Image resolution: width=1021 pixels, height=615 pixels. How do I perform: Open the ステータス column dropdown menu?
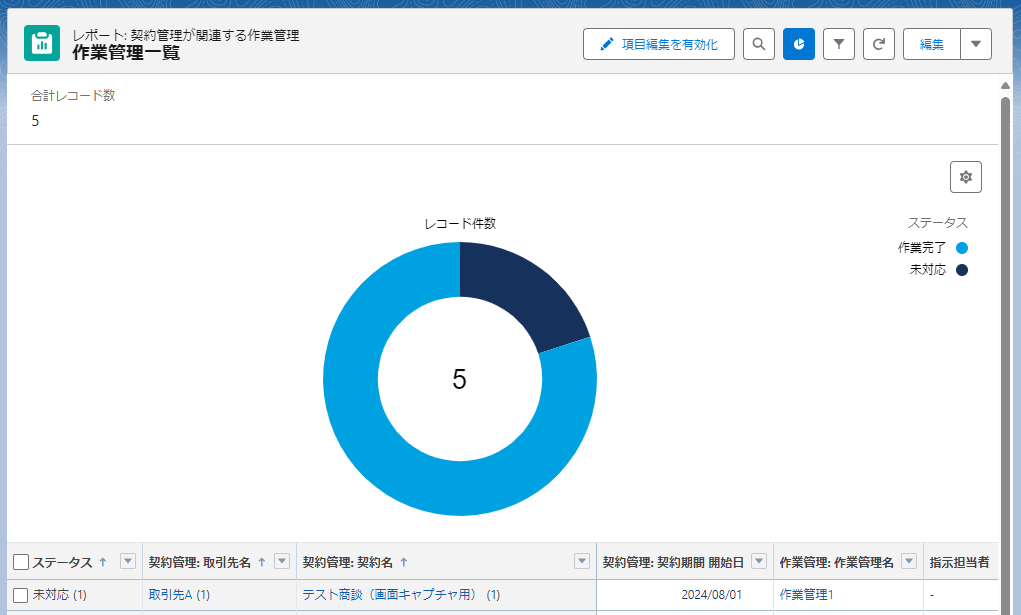[x=127, y=561]
